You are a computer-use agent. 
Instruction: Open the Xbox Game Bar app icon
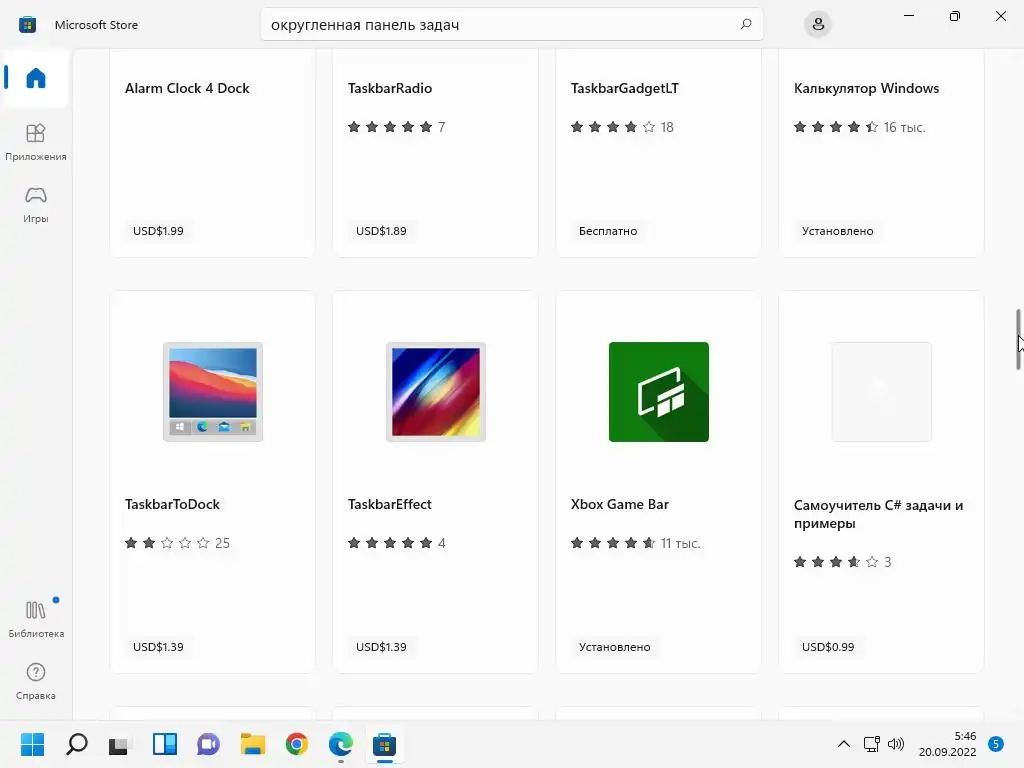pos(658,392)
